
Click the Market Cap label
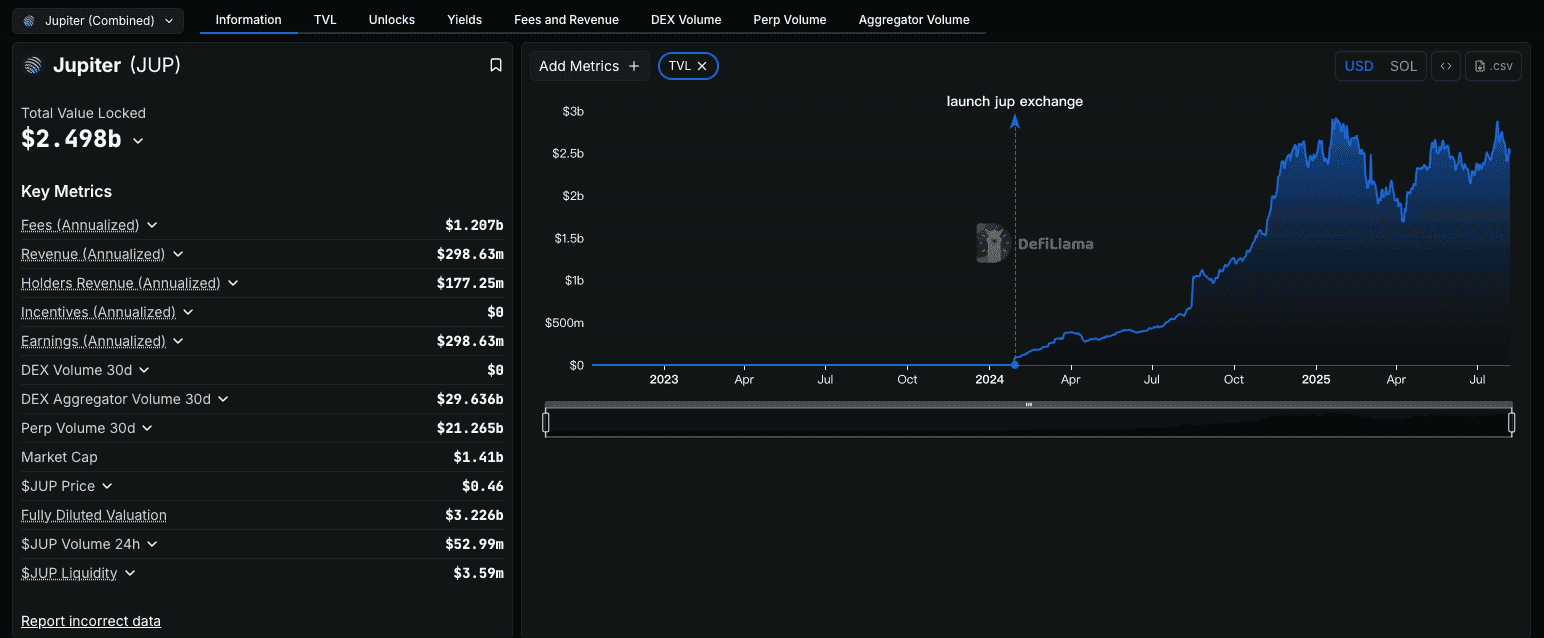(59, 457)
